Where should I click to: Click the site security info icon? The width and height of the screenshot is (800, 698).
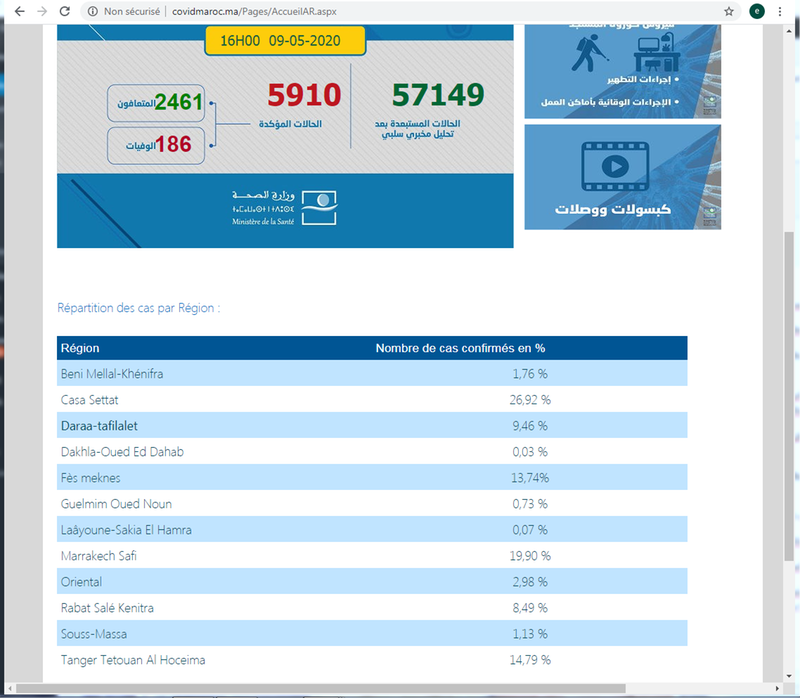[93, 12]
